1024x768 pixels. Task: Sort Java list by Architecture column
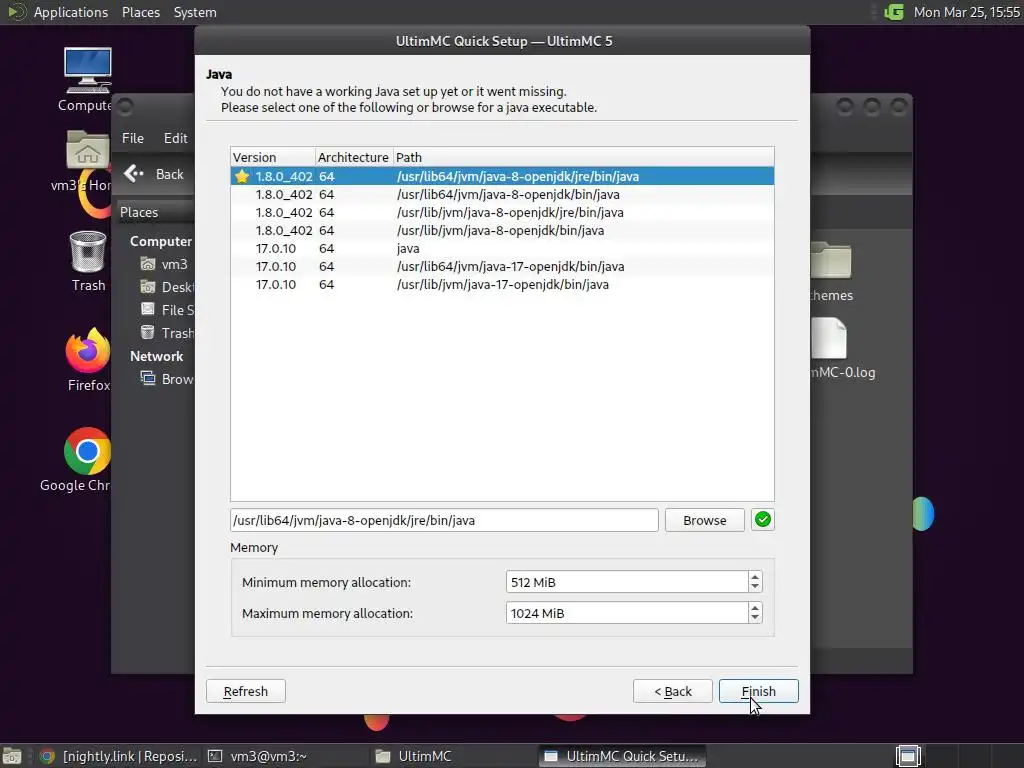(x=354, y=157)
